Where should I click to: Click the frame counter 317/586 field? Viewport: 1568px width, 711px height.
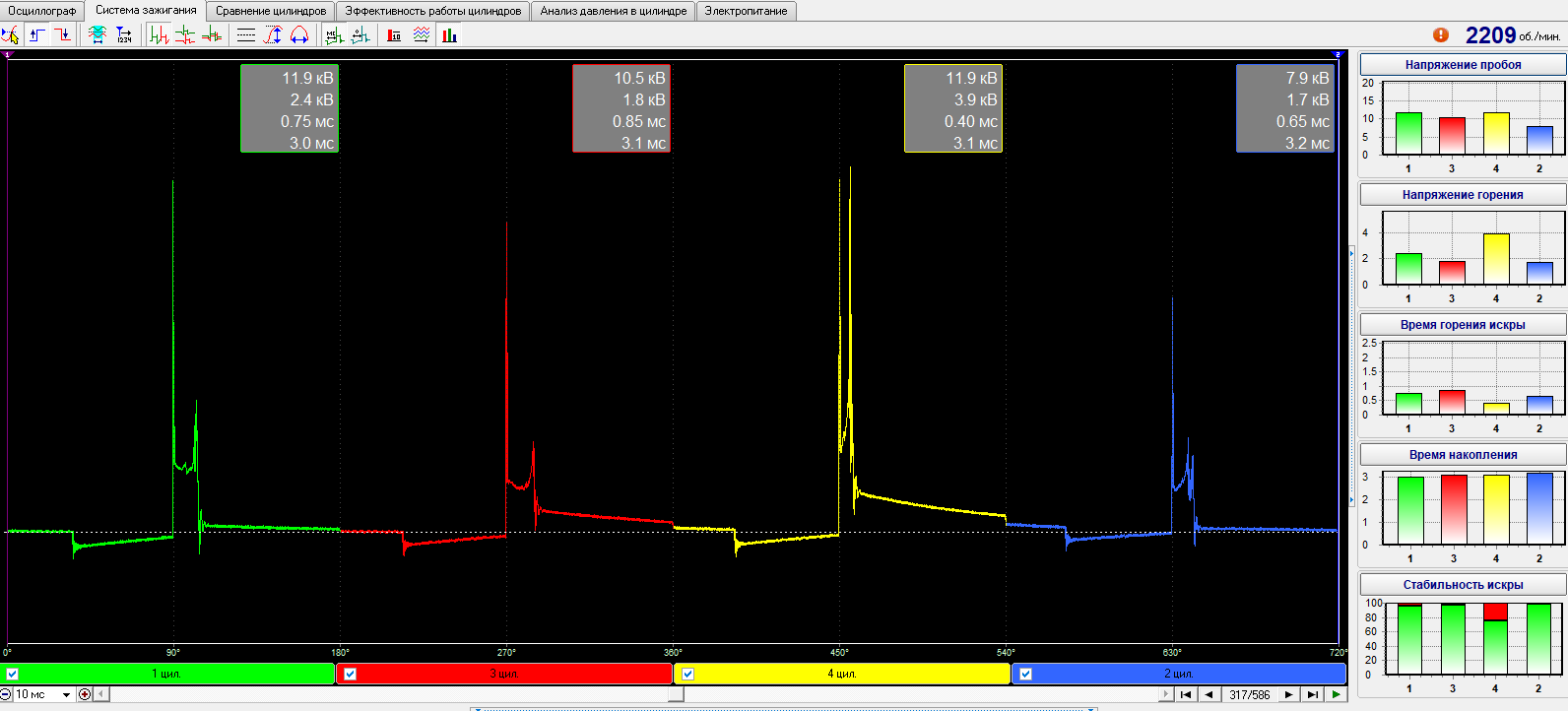[1249, 694]
